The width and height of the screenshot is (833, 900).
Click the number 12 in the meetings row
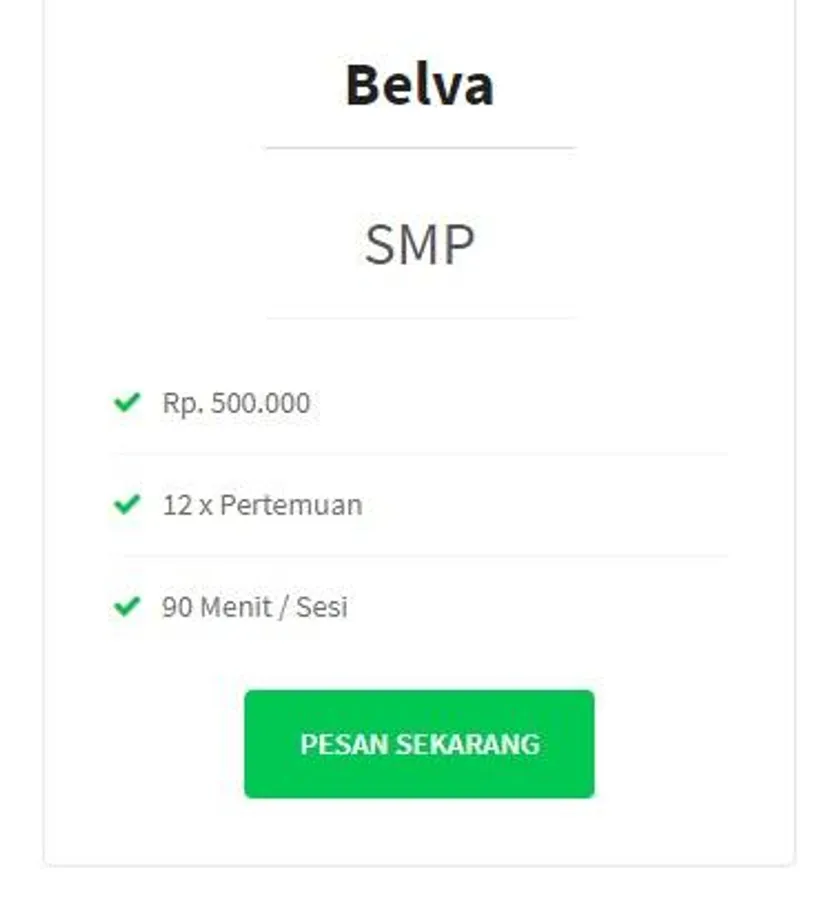[177, 505]
